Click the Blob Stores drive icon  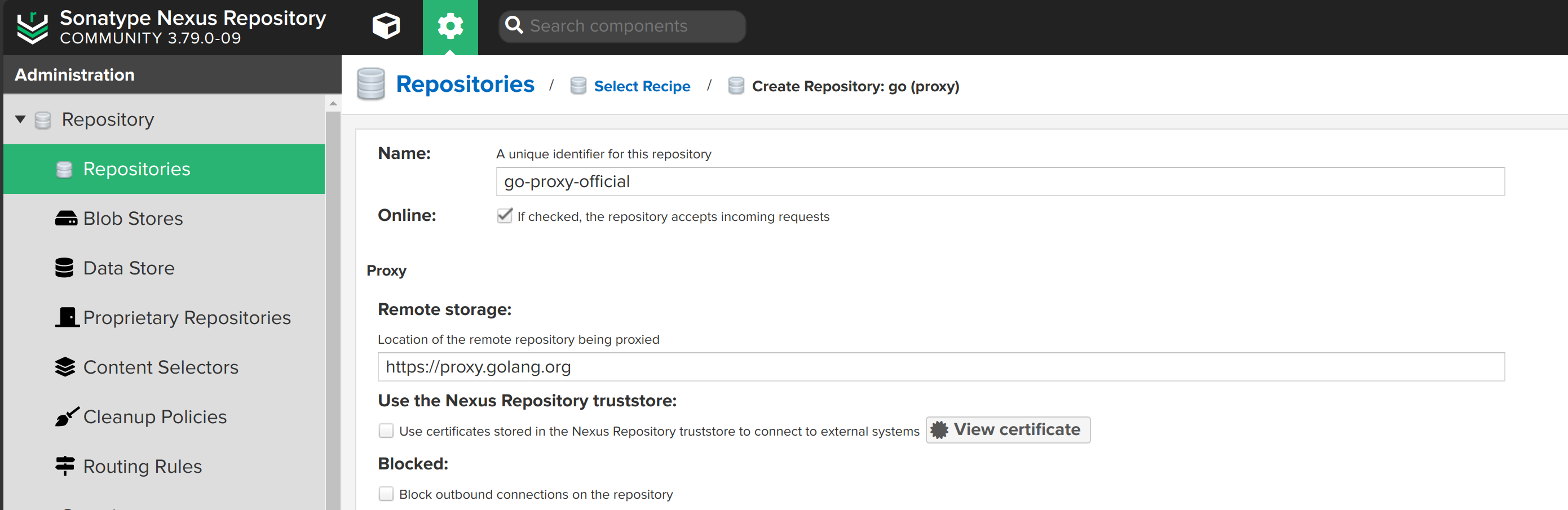tap(66, 219)
